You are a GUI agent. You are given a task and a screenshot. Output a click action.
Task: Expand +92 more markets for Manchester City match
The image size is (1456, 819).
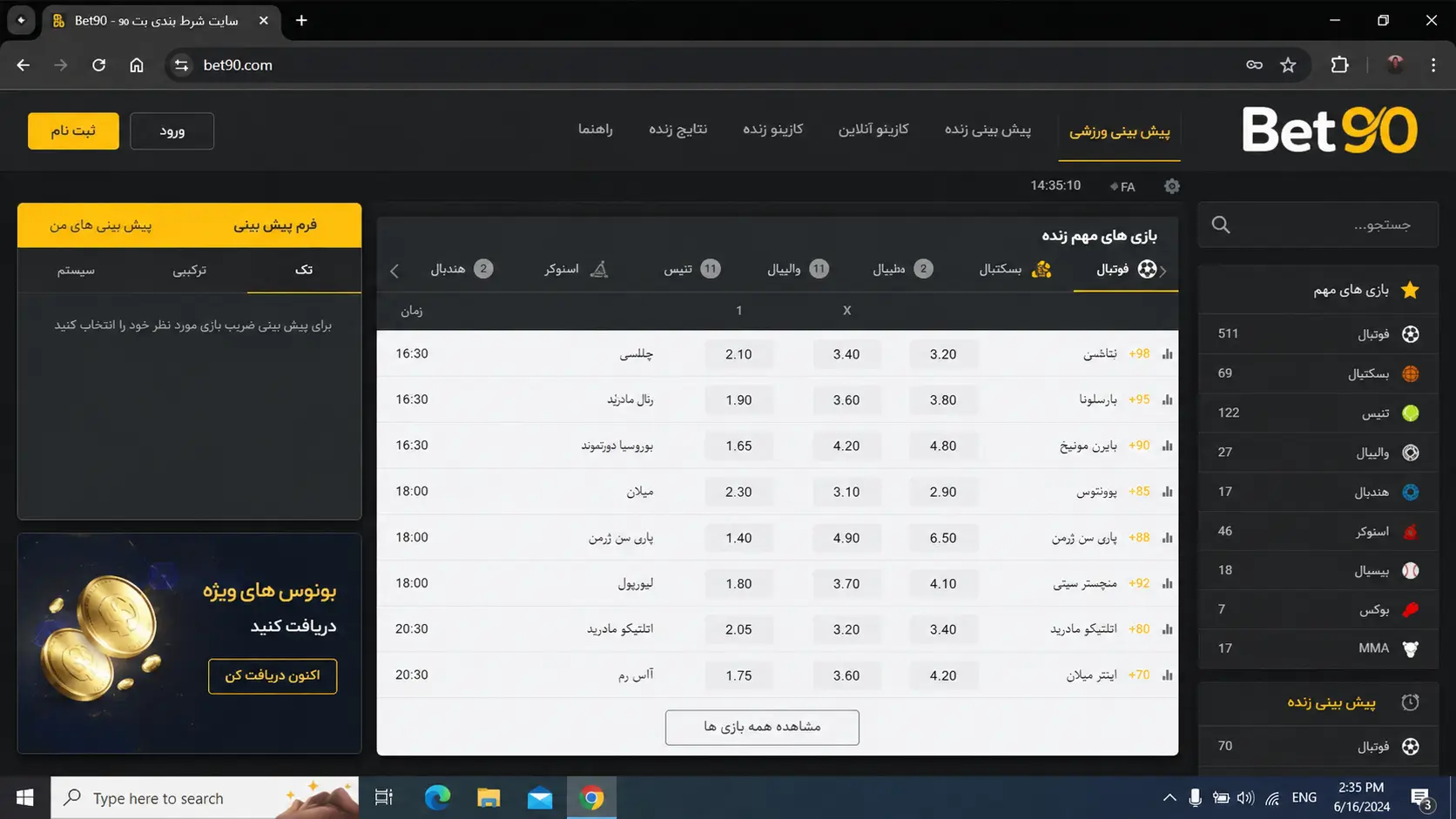point(1139,584)
